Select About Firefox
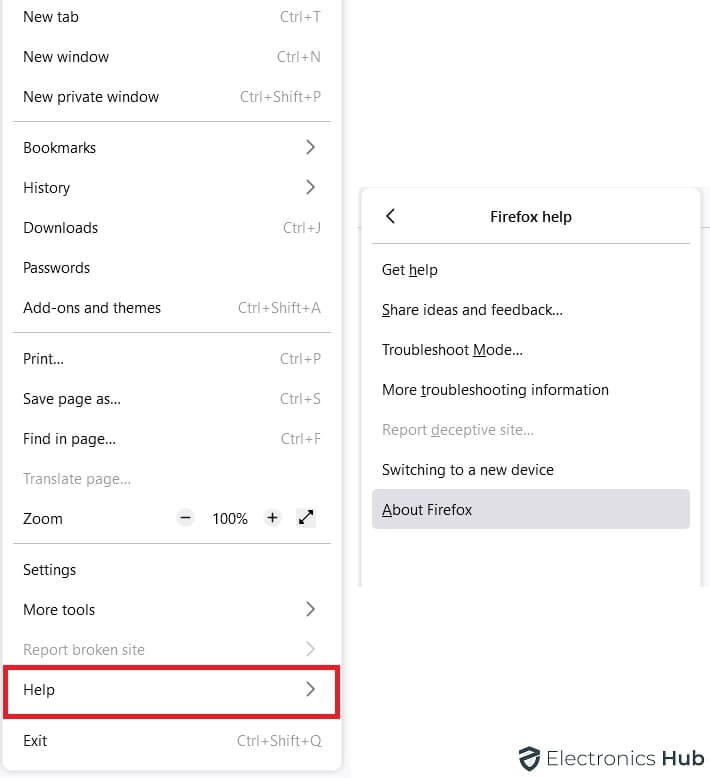Viewport: 710px width, 778px height. (x=427, y=510)
